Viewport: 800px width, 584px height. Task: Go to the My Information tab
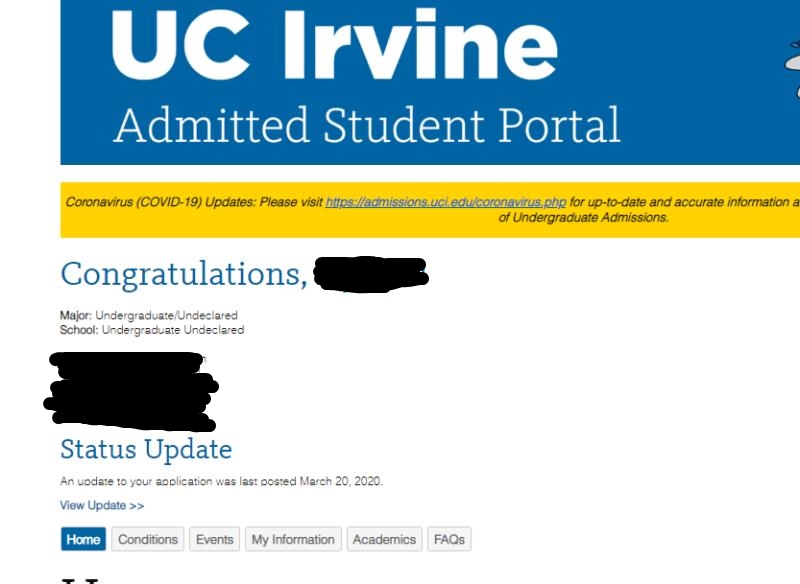click(x=293, y=539)
